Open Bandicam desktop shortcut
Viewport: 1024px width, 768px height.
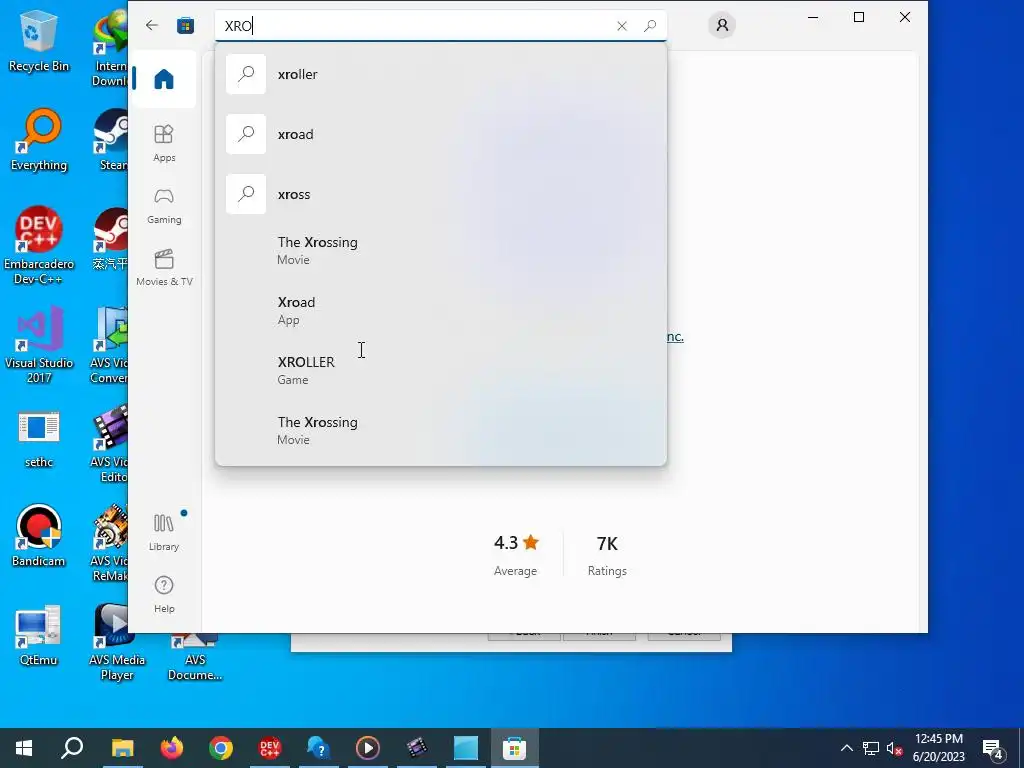[x=39, y=536]
